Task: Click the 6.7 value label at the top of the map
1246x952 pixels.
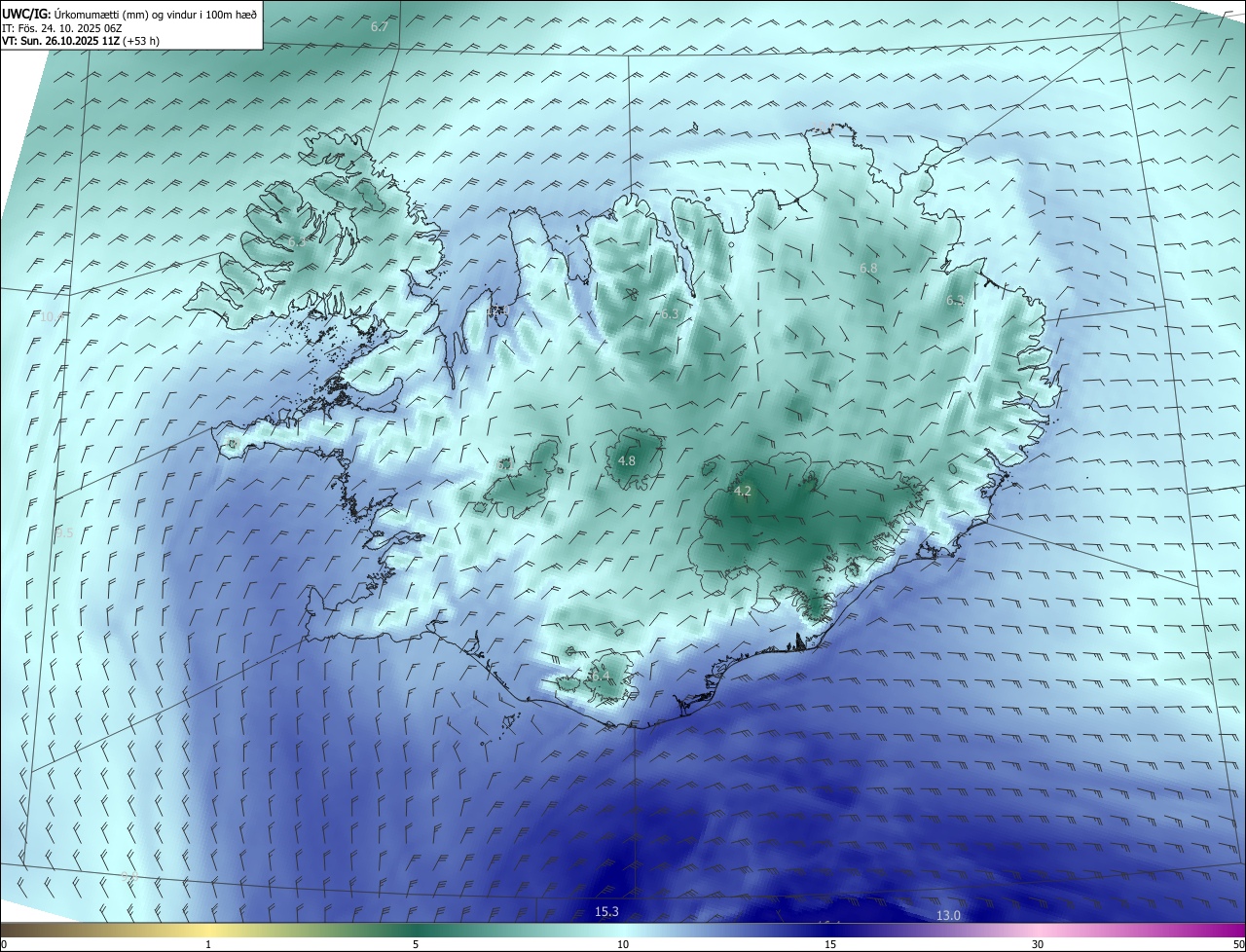Action: click(x=380, y=26)
